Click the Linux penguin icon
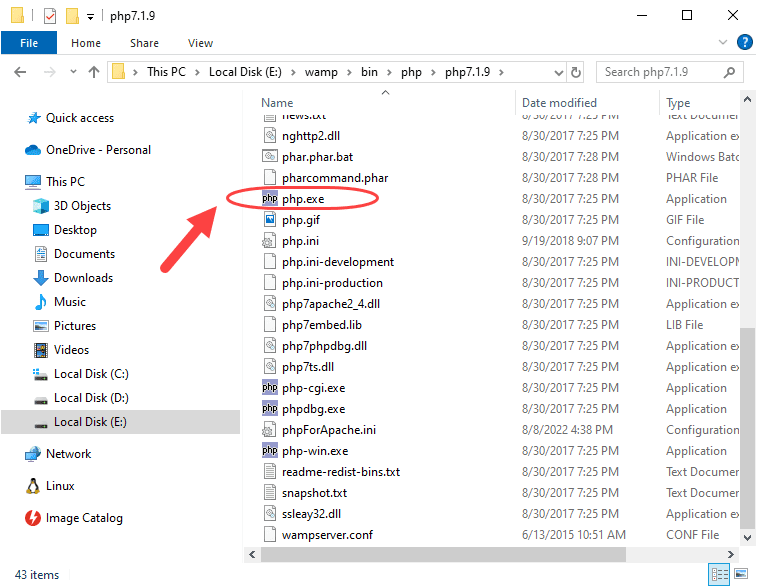757x587 pixels. [33, 486]
